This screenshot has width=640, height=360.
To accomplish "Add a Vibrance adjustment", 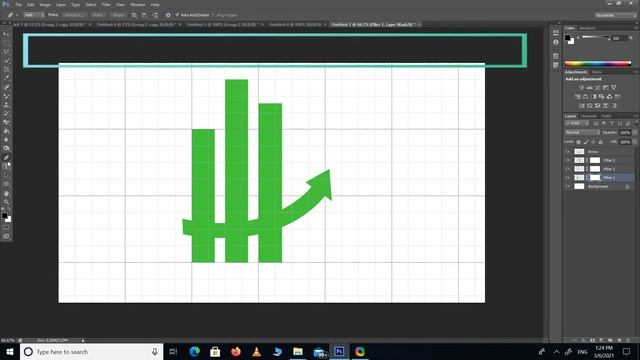I will tap(613, 87).
